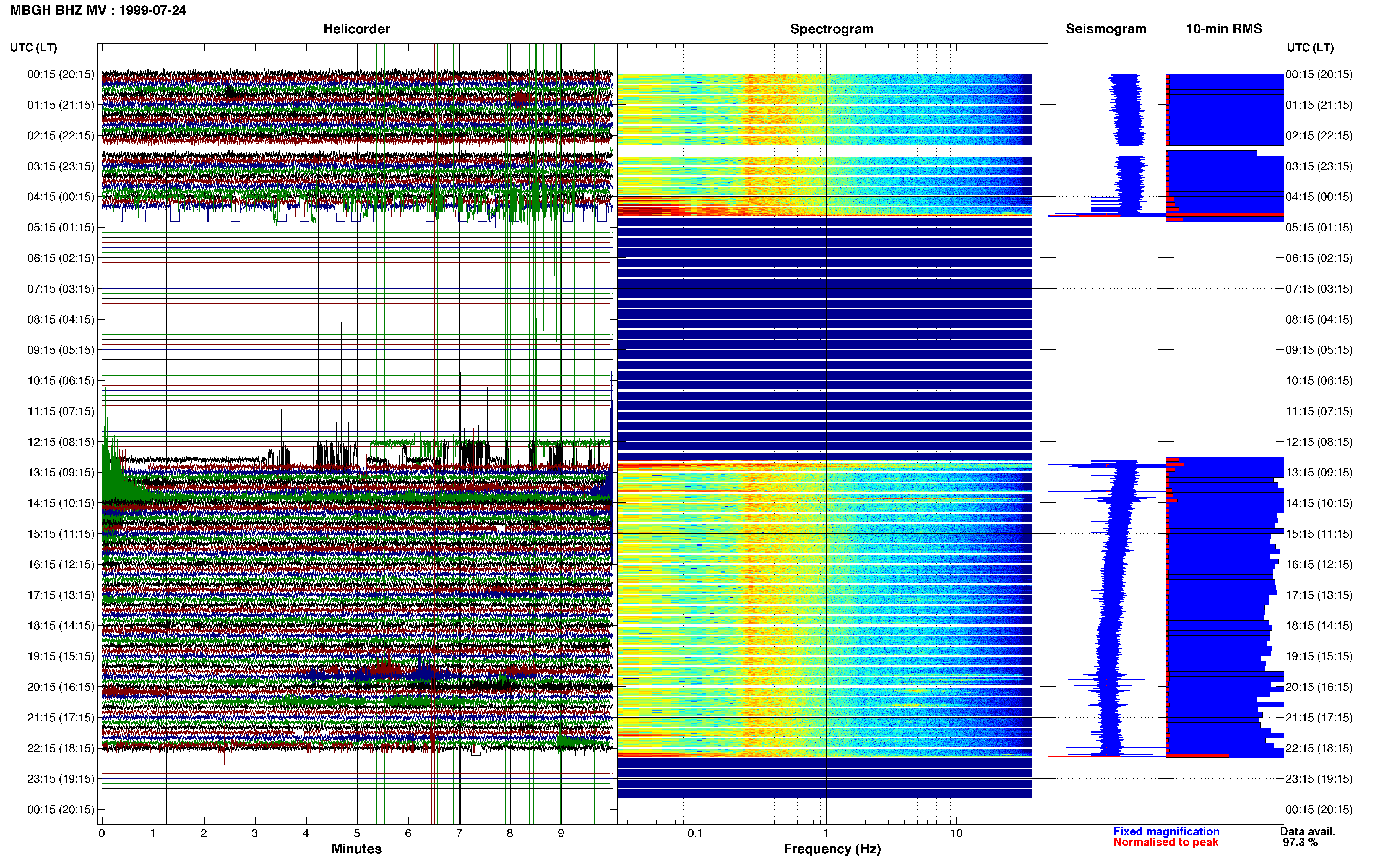Click "17:15 (13:15)" on the right time axis
Screen dimensions: 1388x868
pos(1319,595)
